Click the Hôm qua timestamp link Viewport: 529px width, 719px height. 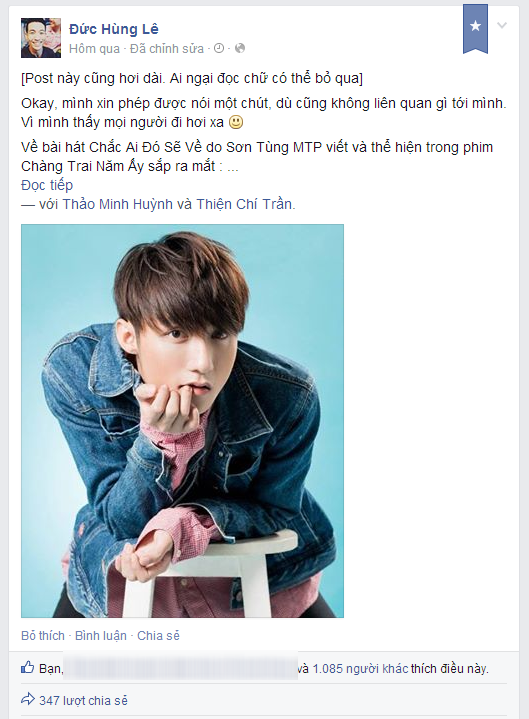click(x=94, y=48)
